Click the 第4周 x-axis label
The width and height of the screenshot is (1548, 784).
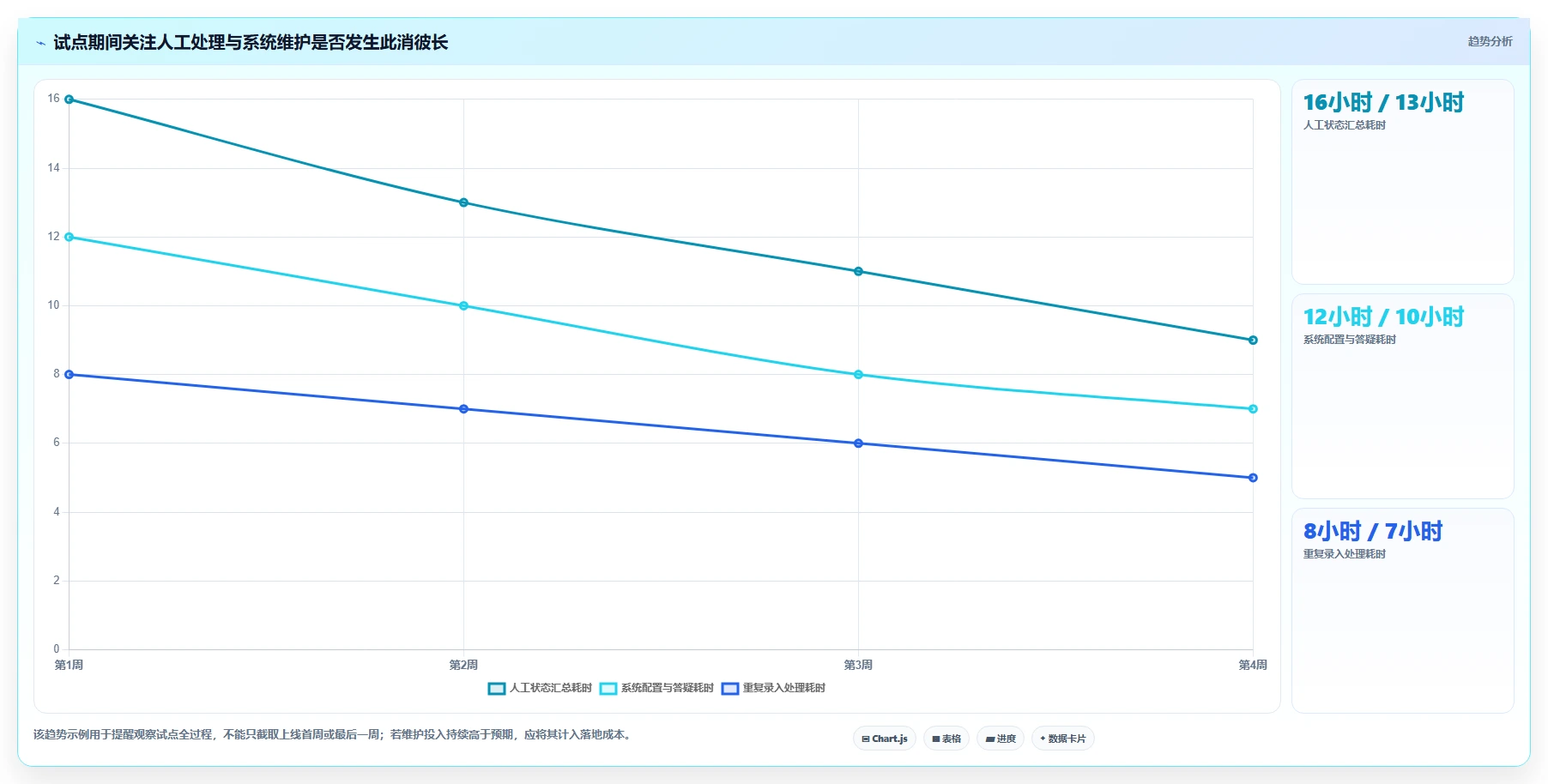pos(1253,665)
